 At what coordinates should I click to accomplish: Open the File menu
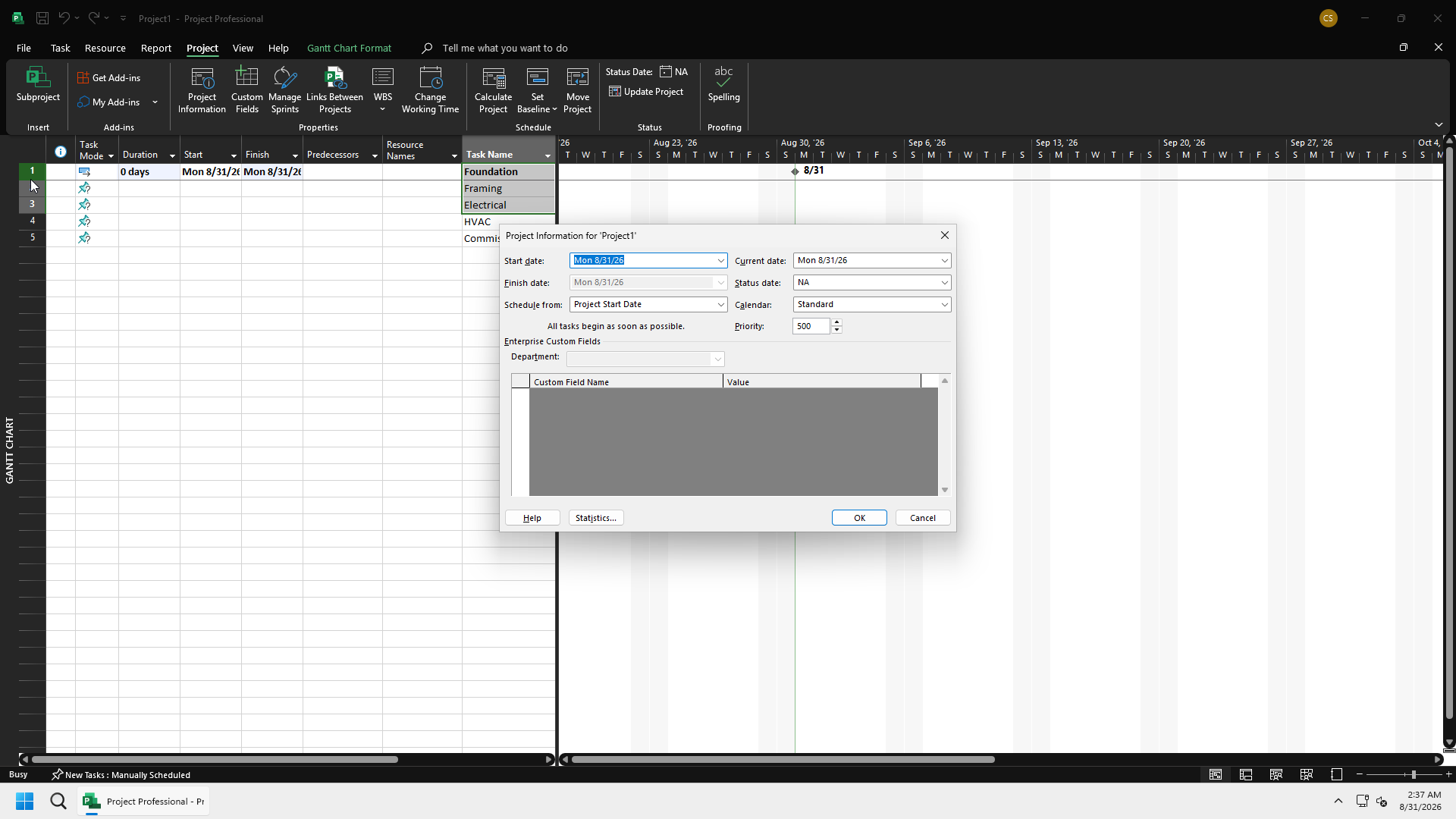(x=24, y=48)
